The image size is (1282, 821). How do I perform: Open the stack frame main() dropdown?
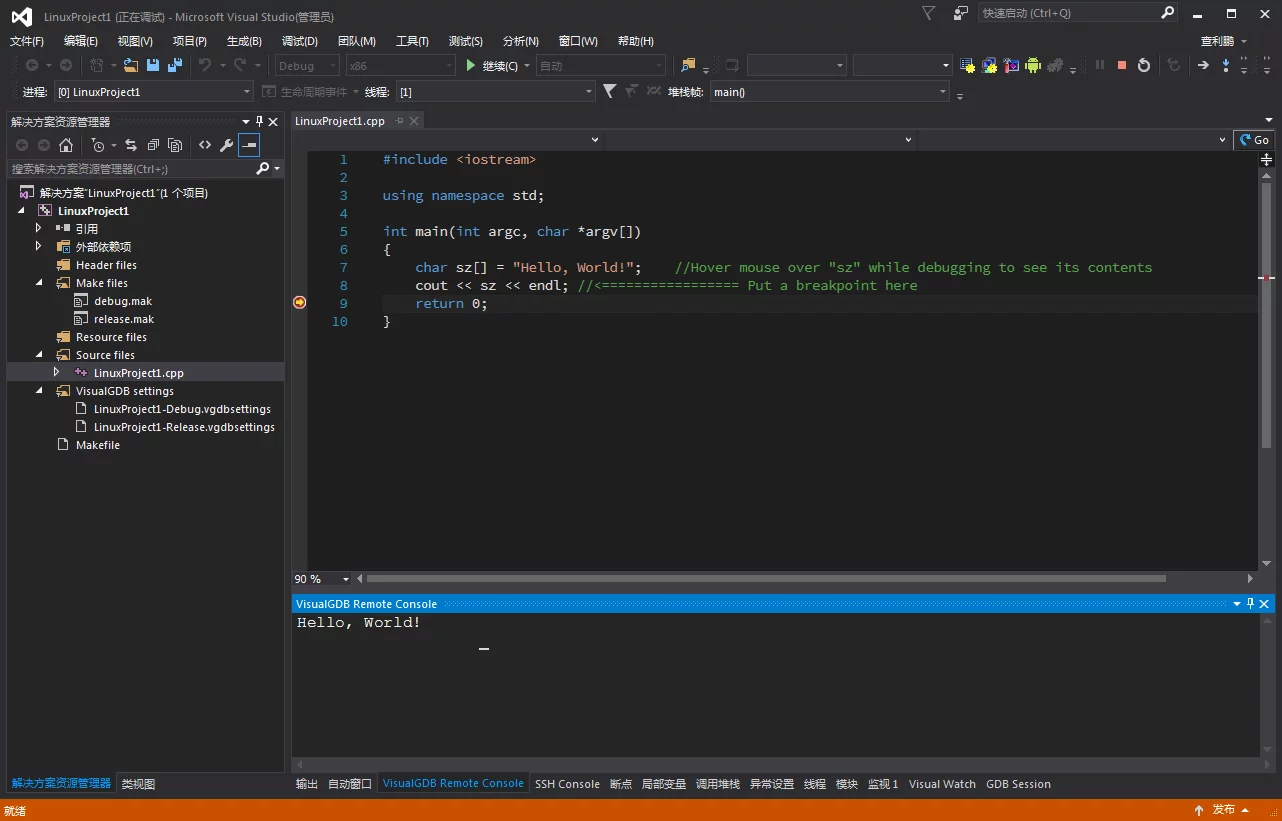(942, 92)
